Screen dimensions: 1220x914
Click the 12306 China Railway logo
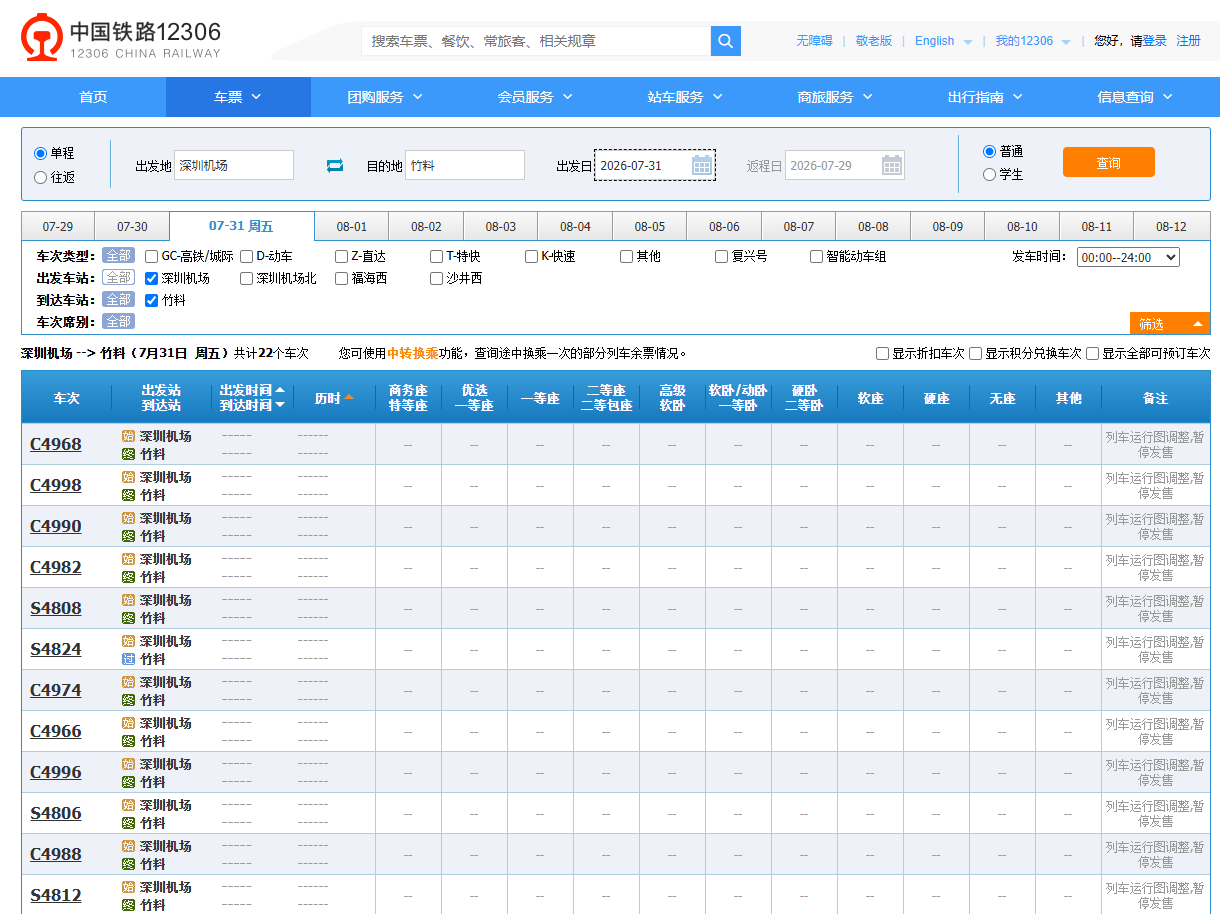(121, 38)
